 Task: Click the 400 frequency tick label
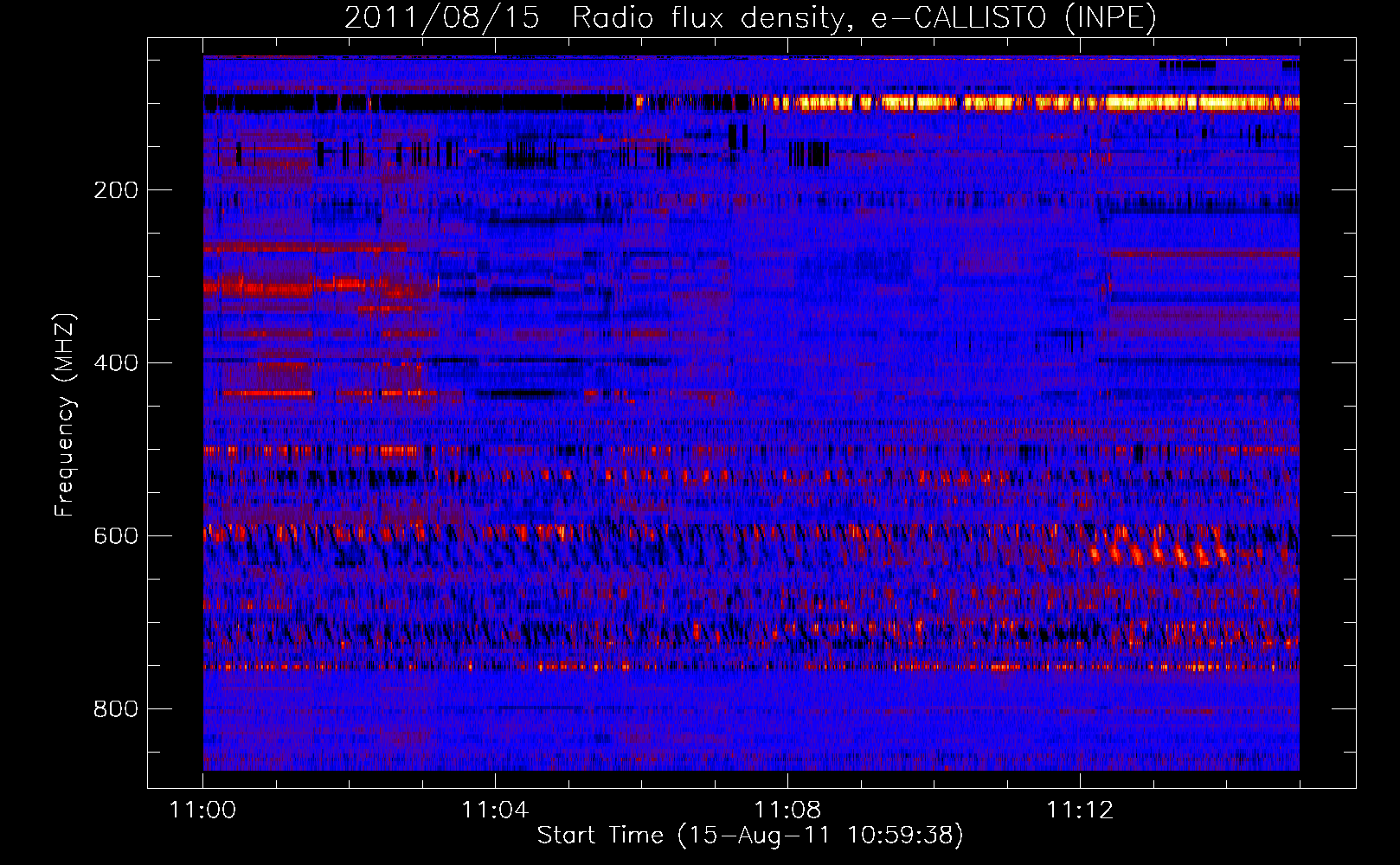[x=116, y=363]
